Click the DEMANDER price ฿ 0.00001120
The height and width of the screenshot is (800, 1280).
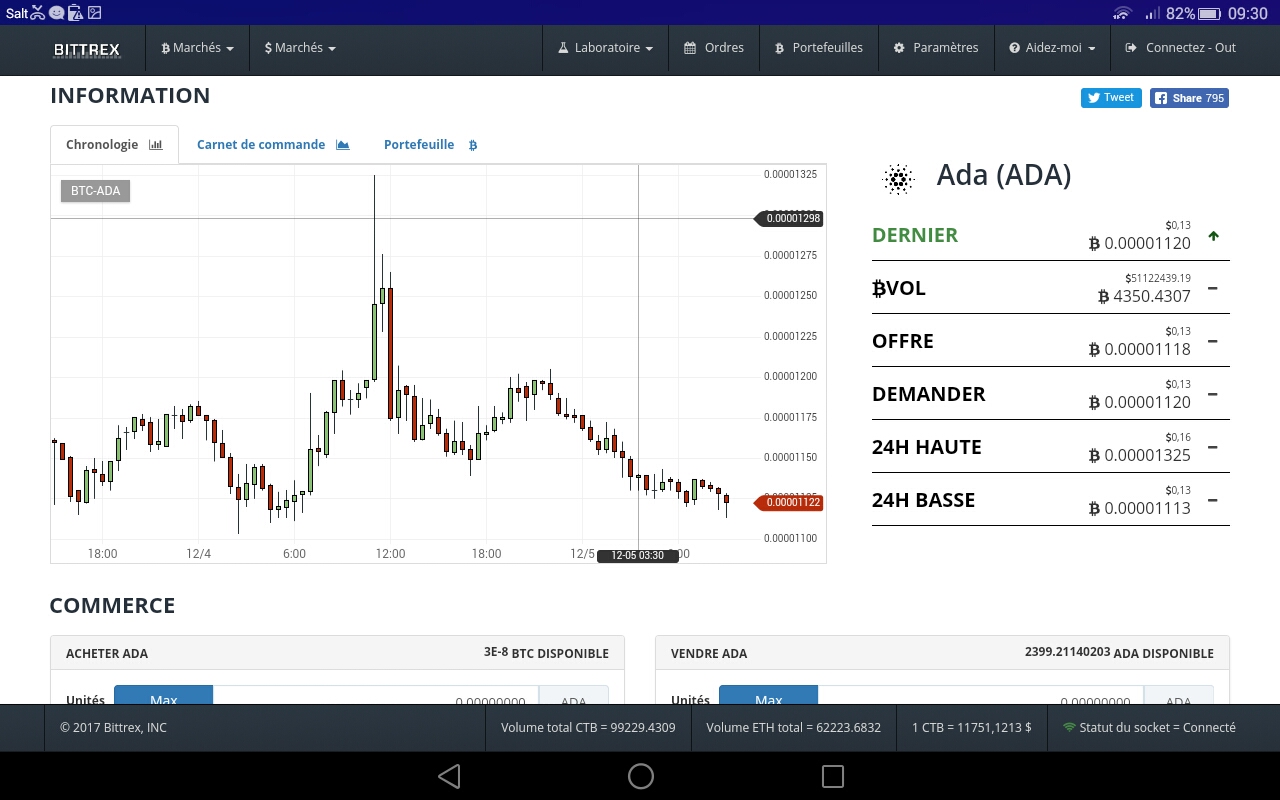point(1140,402)
